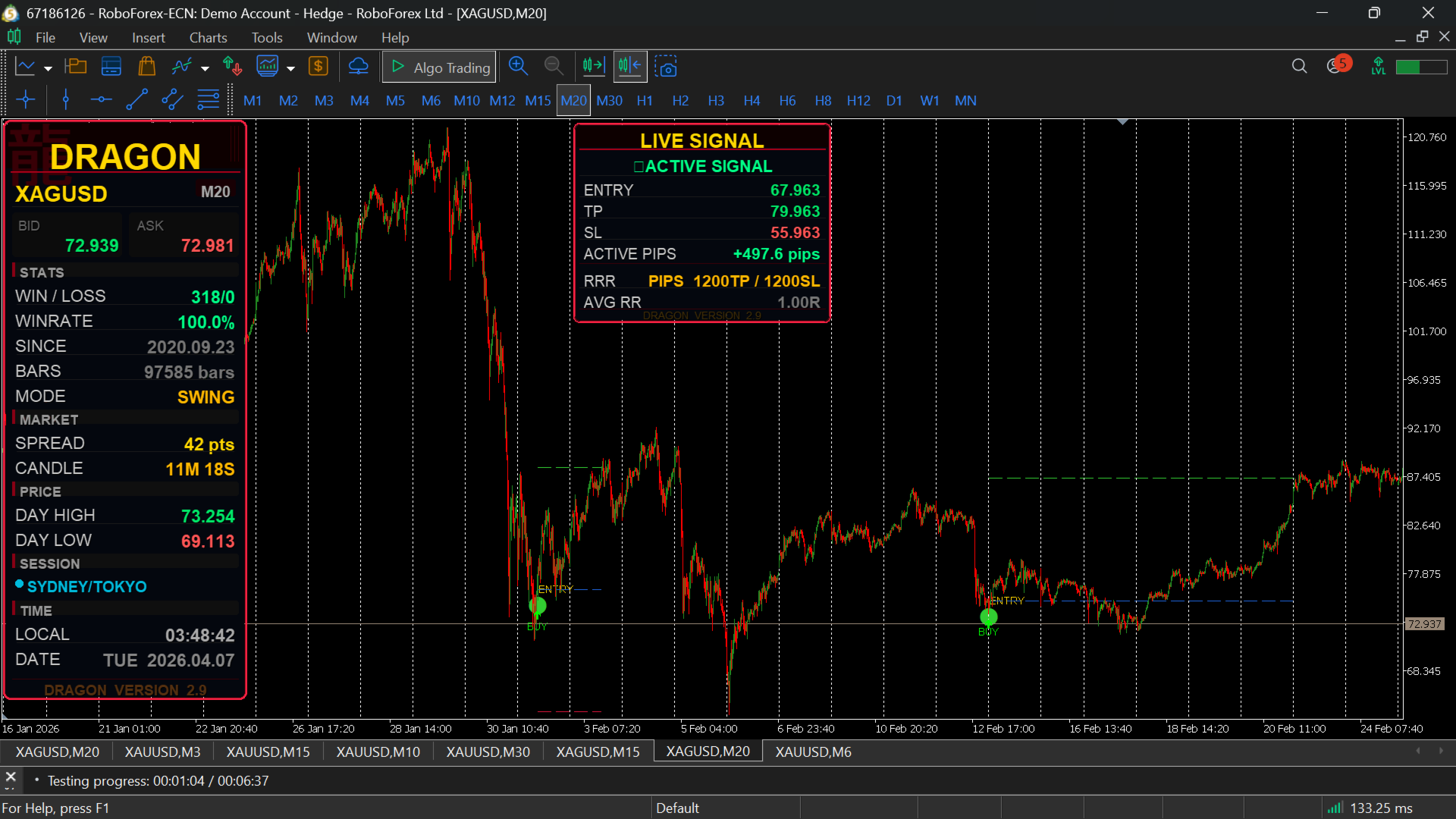The width and height of the screenshot is (1456, 819).
Task: Select the D1 timeframe button
Action: [894, 100]
